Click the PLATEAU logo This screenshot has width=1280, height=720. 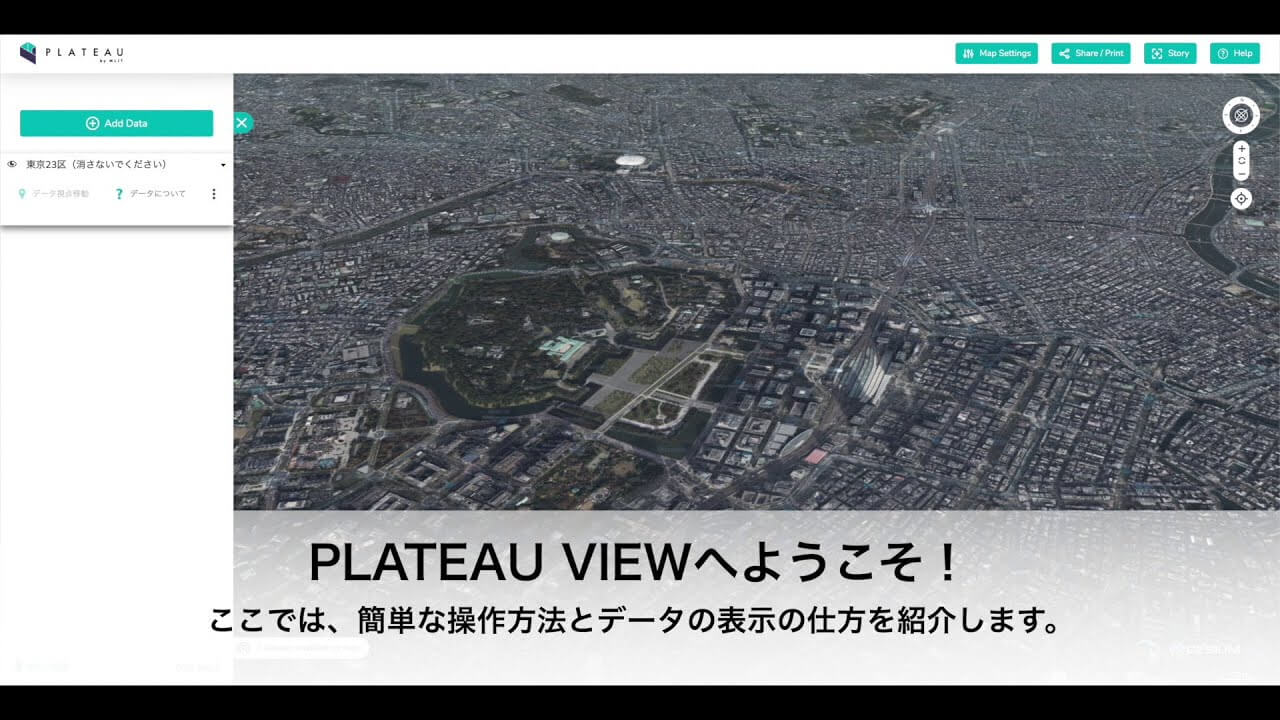click(71, 53)
